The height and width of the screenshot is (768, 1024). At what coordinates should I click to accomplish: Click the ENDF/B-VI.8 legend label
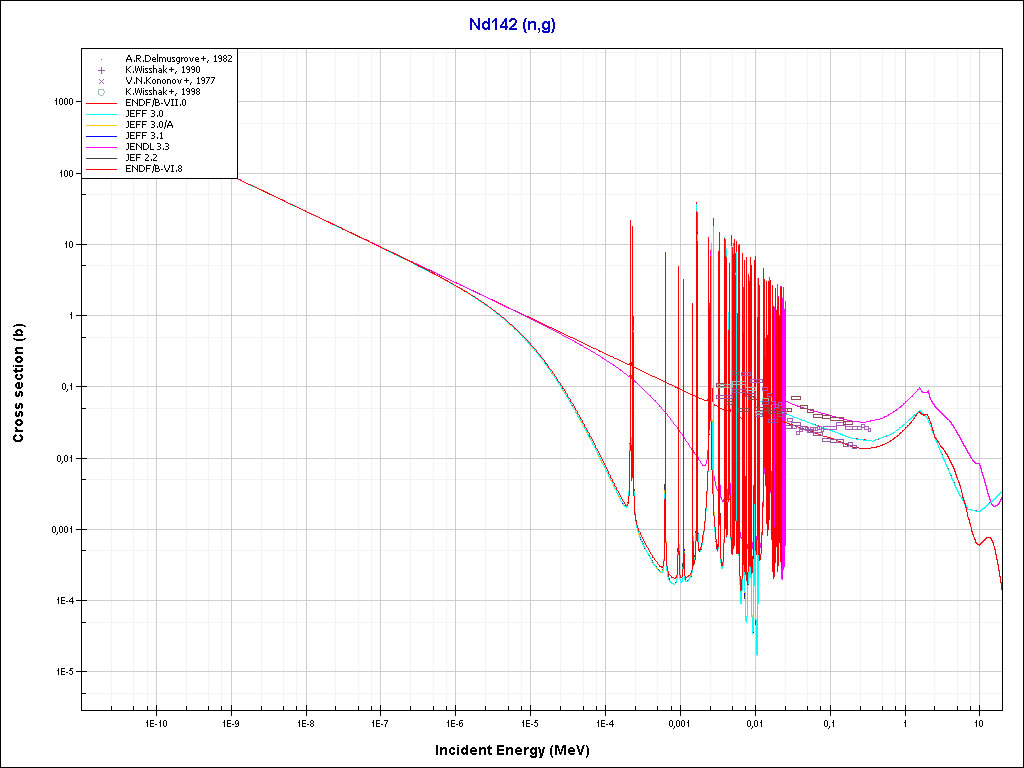point(154,168)
